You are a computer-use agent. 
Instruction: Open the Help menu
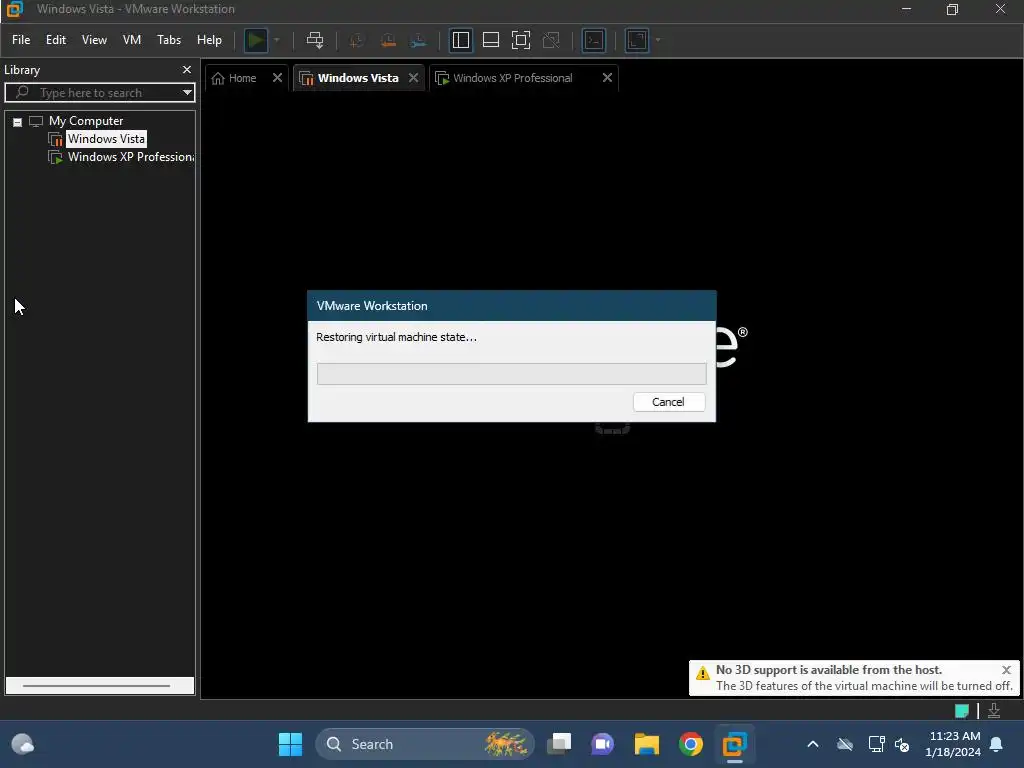coord(209,40)
